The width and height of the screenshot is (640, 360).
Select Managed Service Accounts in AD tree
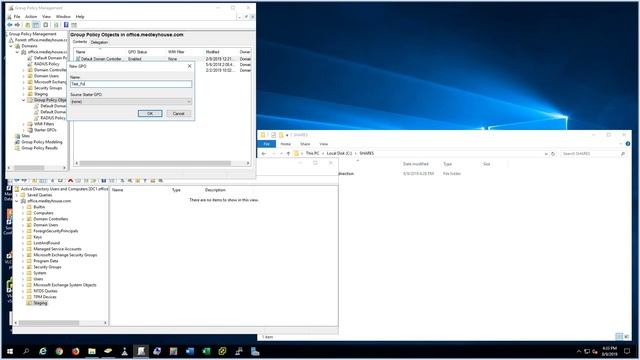pos(57,249)
